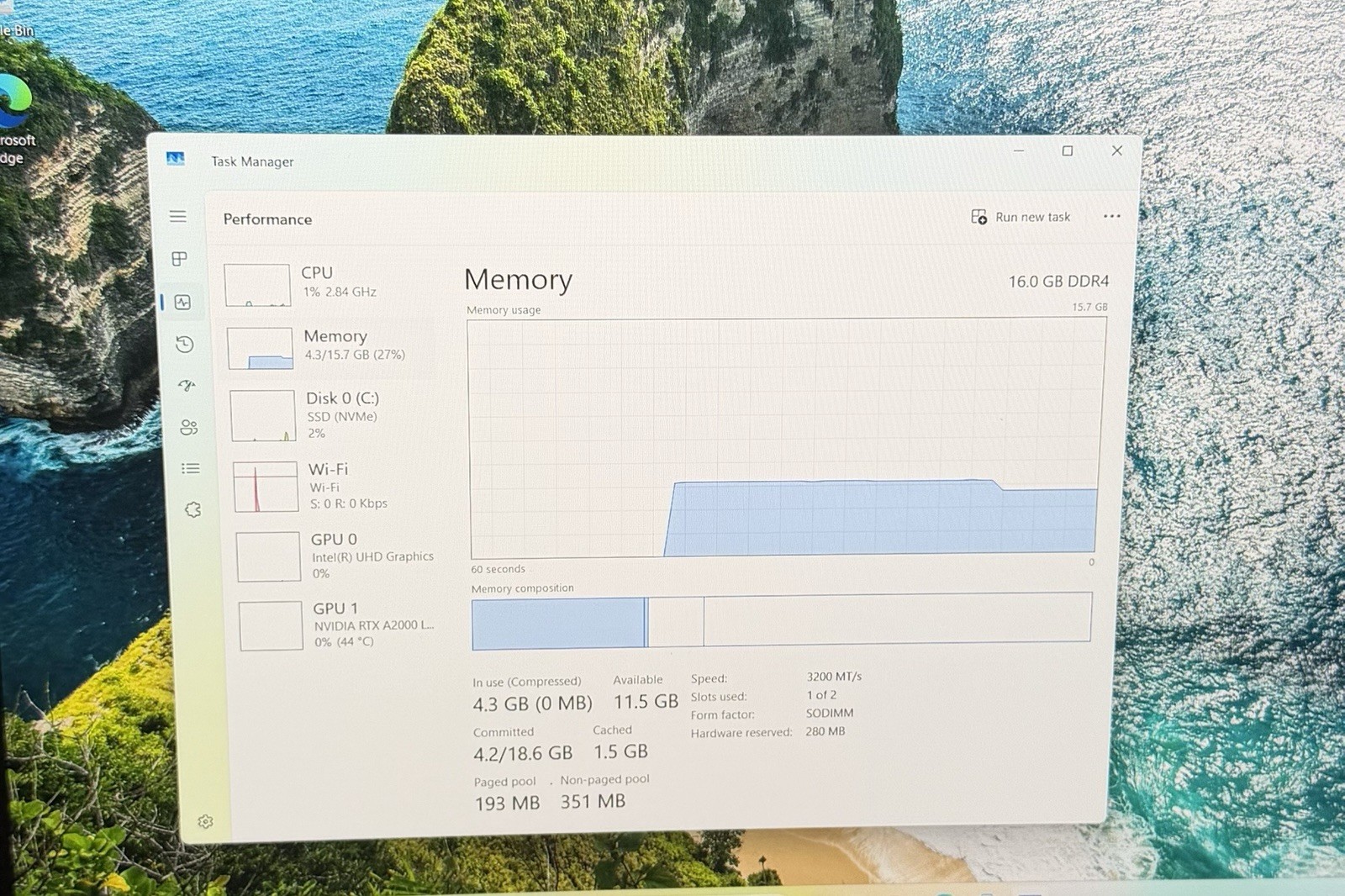Select the Performance page icon
The width and height of the screenshot is (1345, 896).
coord(182,302)
